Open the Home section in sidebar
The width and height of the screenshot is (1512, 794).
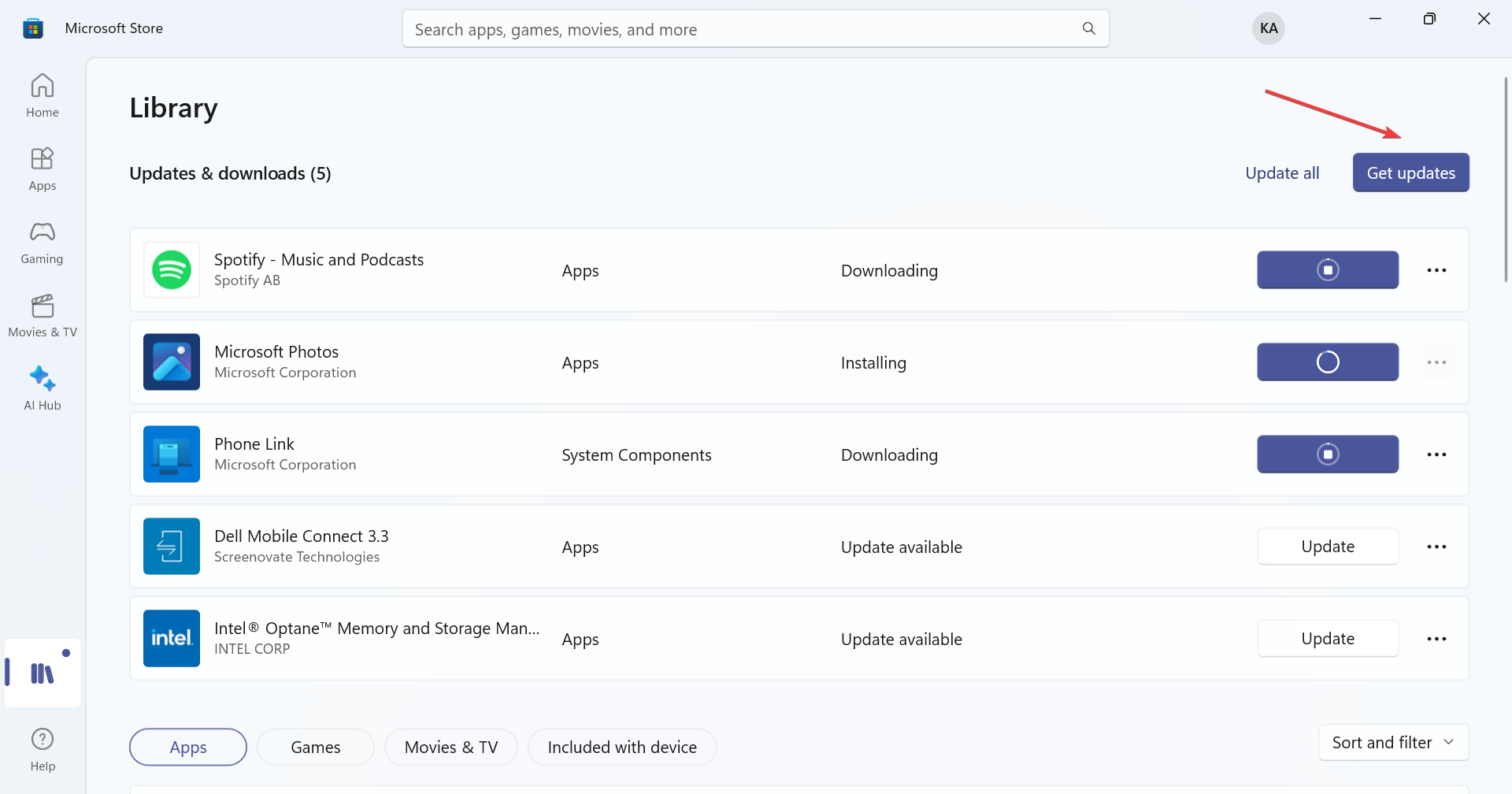point(43,96)
